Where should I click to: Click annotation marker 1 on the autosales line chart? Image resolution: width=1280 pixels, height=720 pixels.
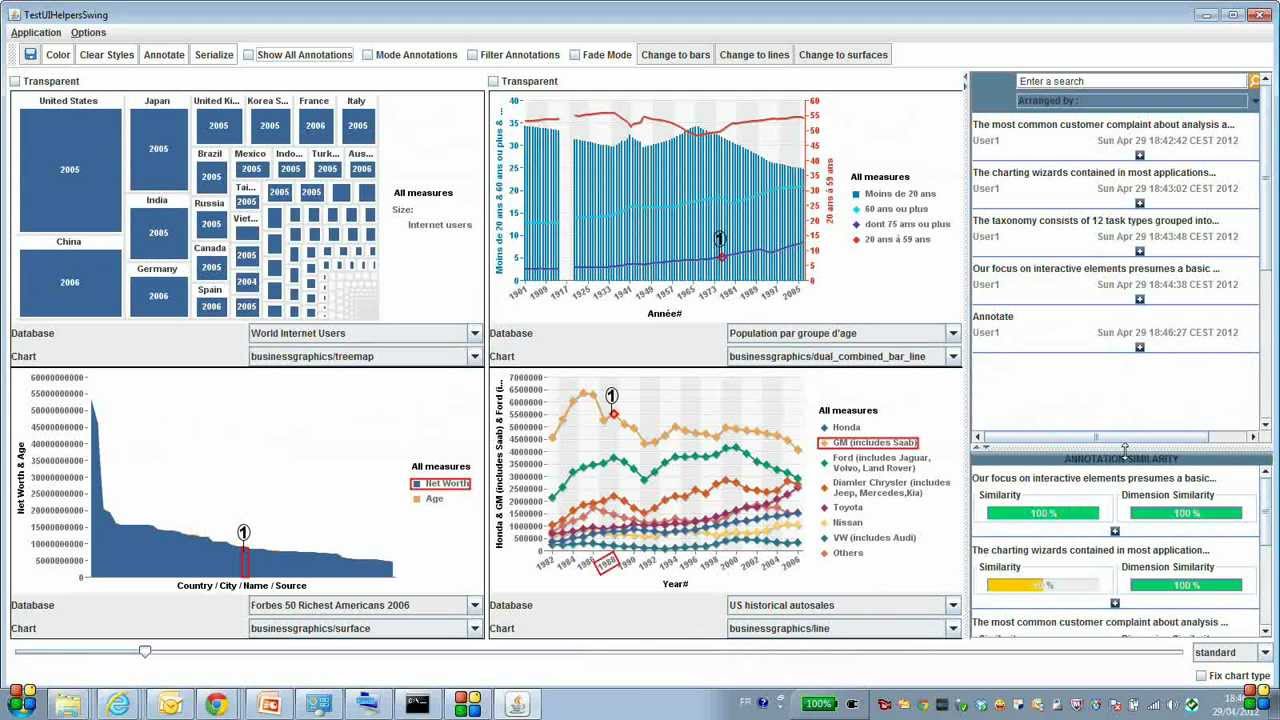(x=612, y=396)
